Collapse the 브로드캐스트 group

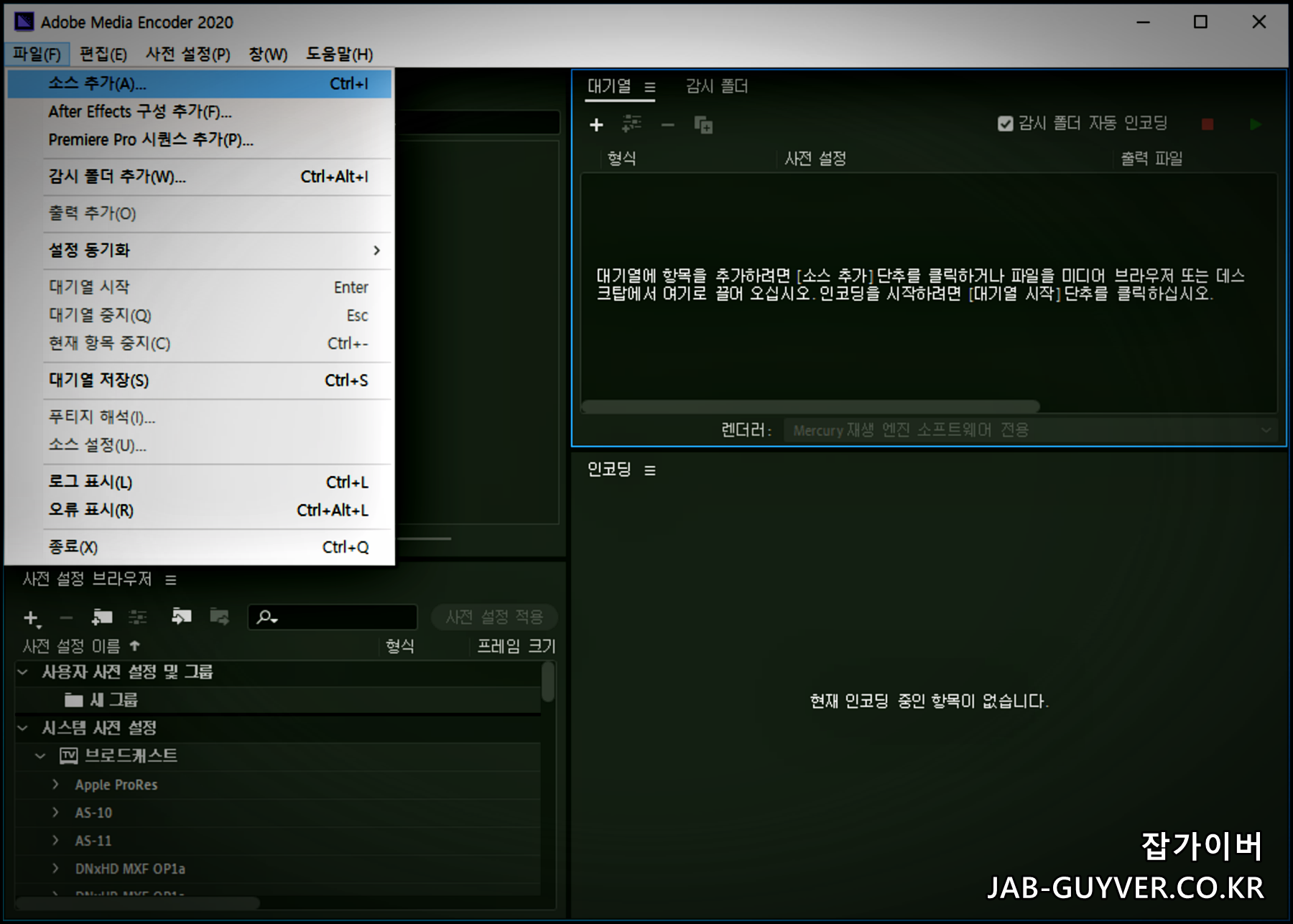41,756
